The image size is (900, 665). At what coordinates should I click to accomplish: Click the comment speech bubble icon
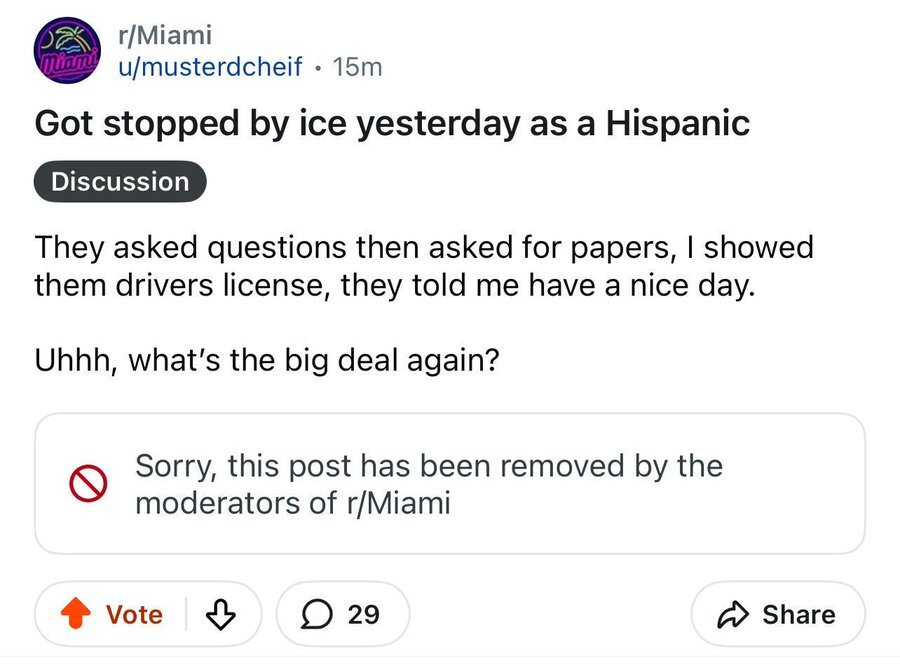[317, 614]
